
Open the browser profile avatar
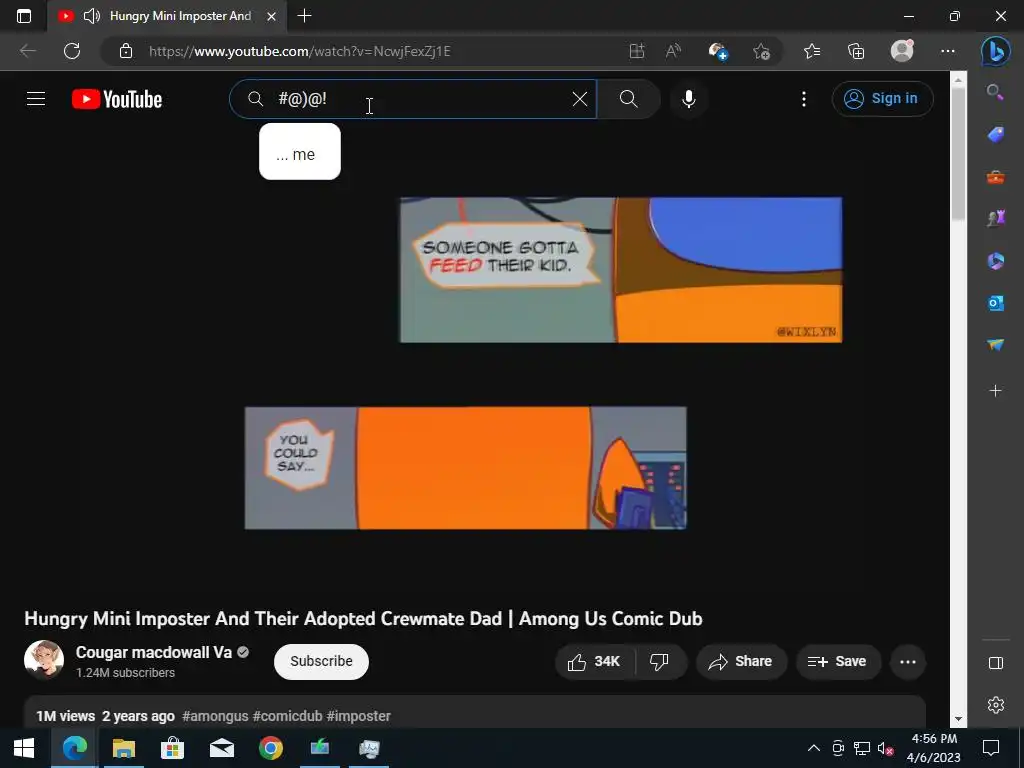902,50
